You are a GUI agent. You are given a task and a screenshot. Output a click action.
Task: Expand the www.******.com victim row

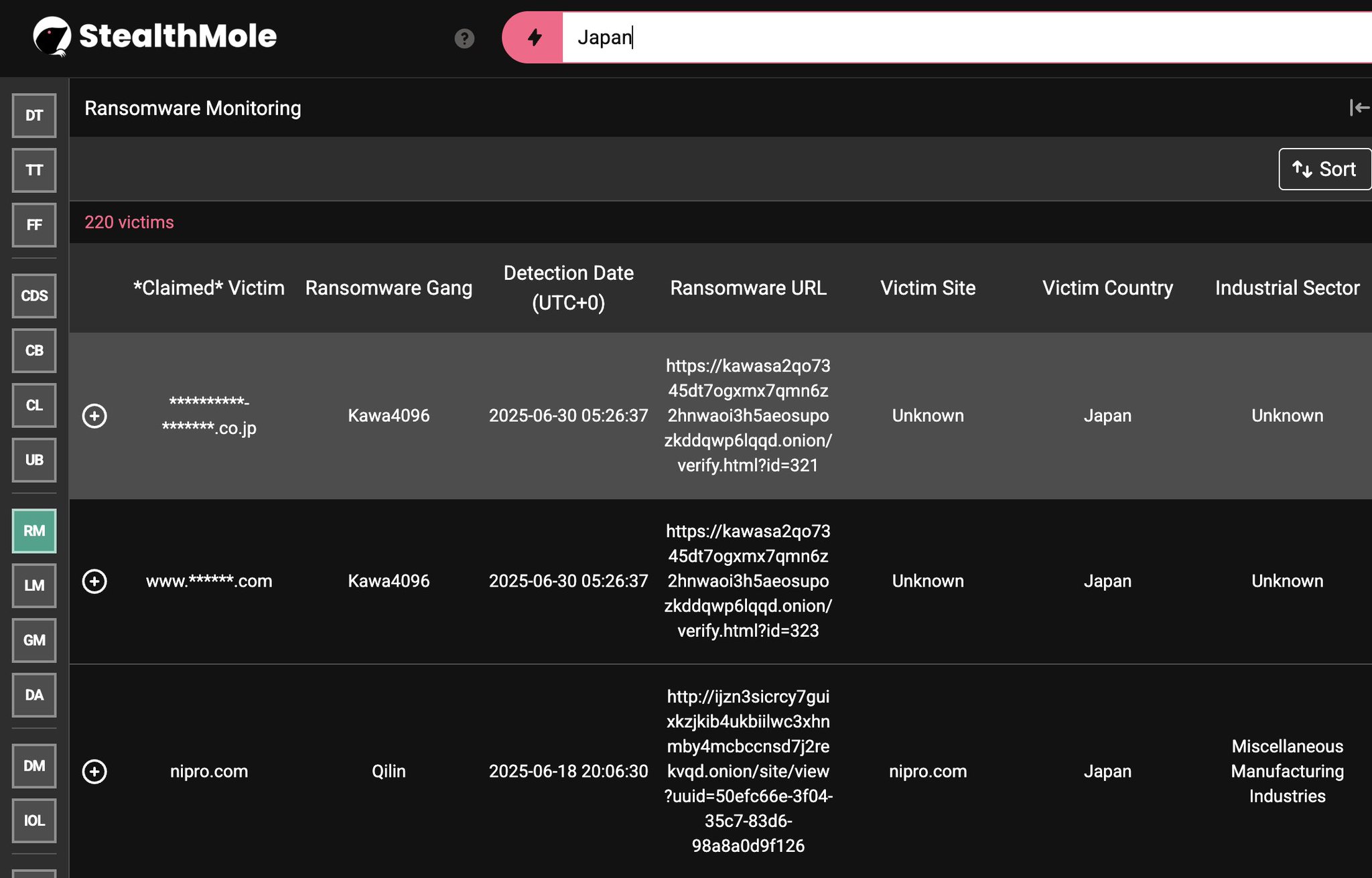coord(94,581)
